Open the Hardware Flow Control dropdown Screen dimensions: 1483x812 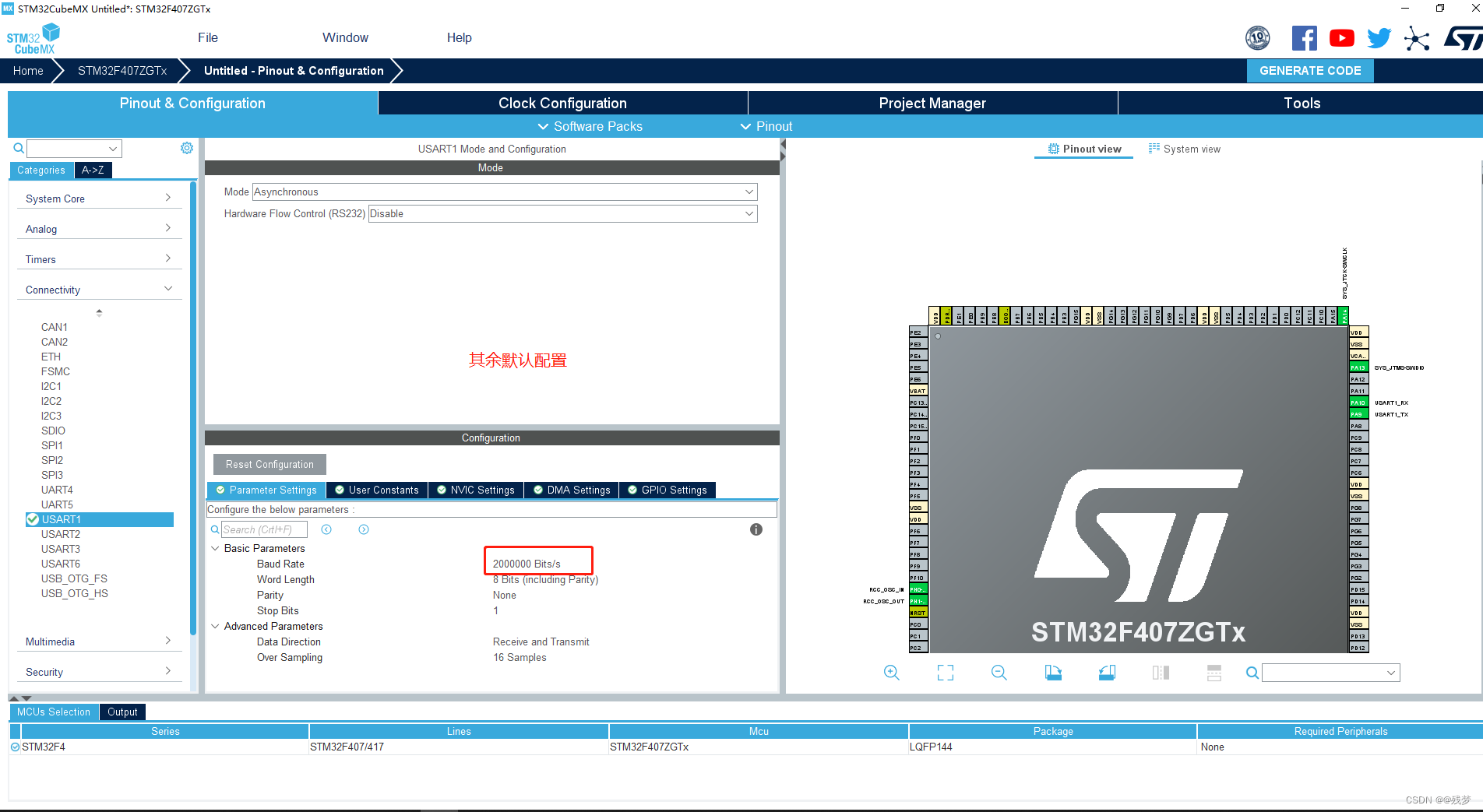(x=562, y=213)
